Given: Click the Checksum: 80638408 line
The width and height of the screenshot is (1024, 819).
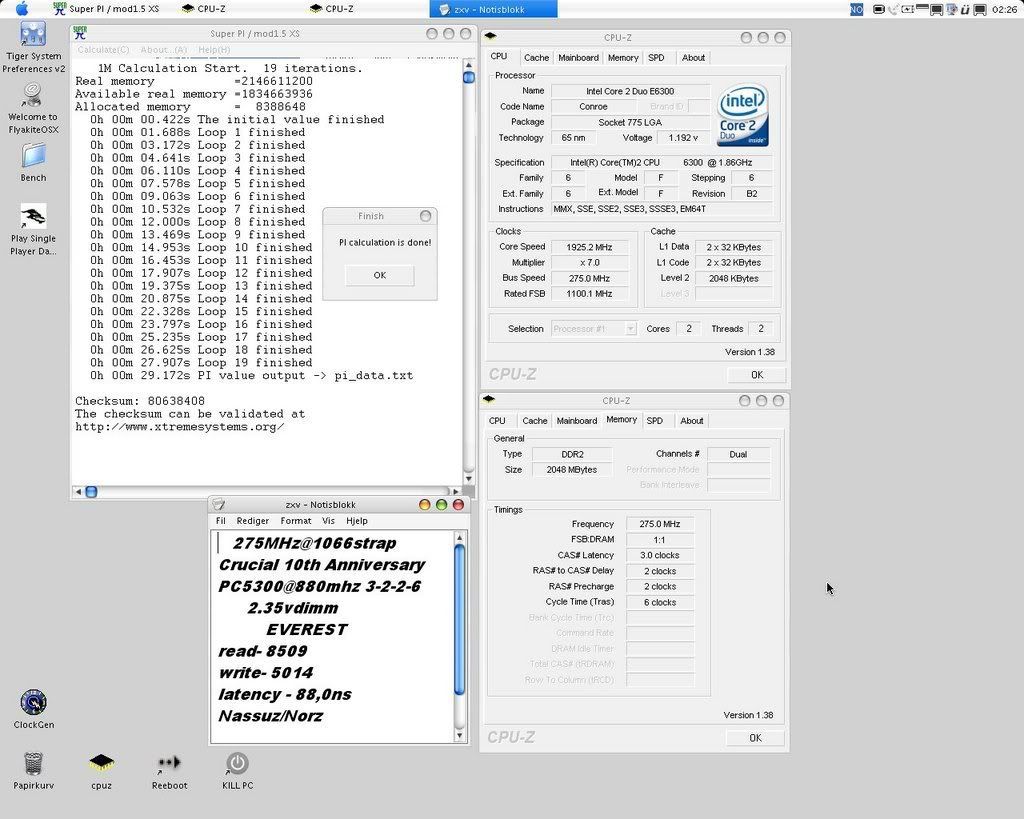Looking at the screenshot, I should (140, 401).
